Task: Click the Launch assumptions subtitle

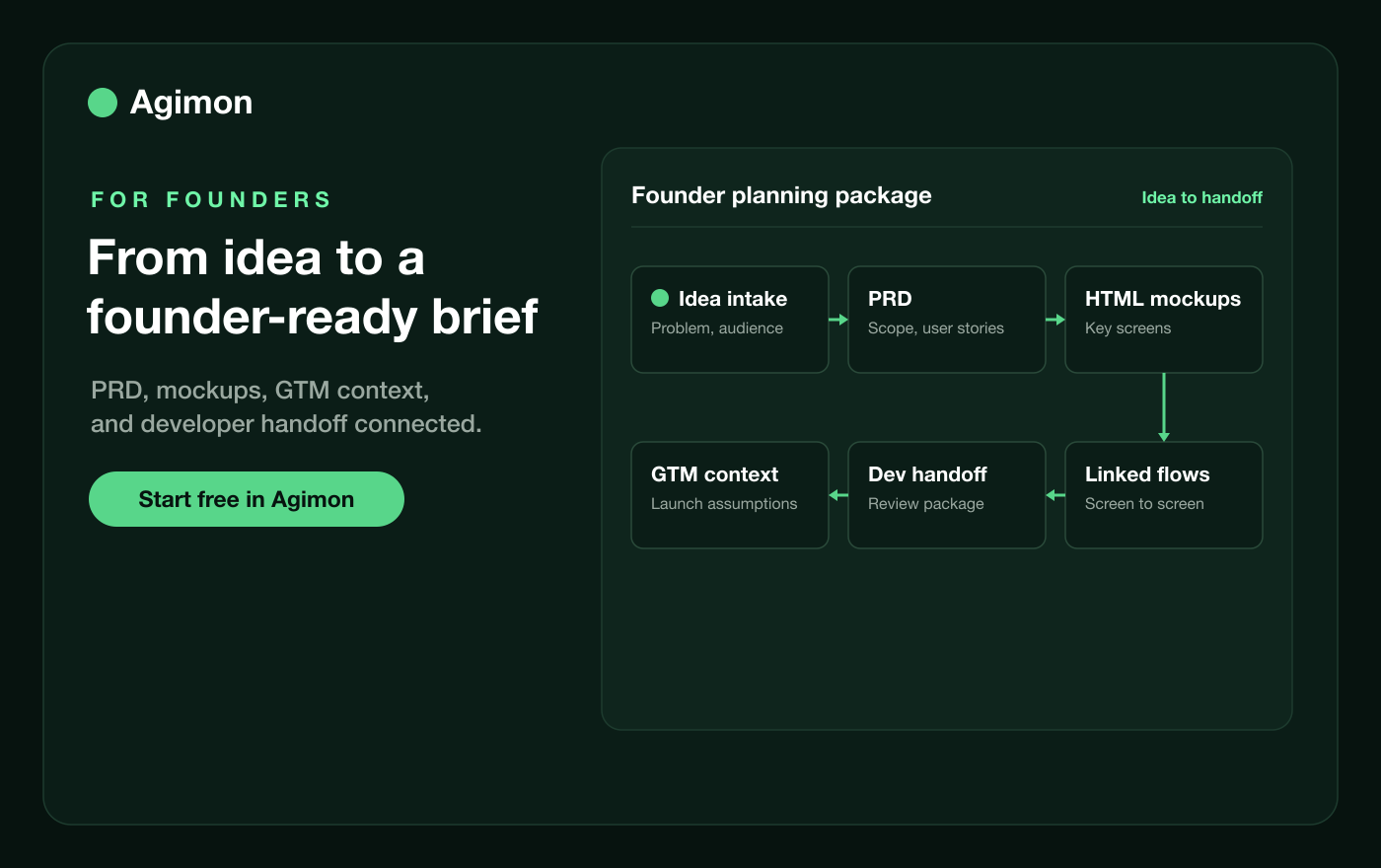Action: point(724,504)
